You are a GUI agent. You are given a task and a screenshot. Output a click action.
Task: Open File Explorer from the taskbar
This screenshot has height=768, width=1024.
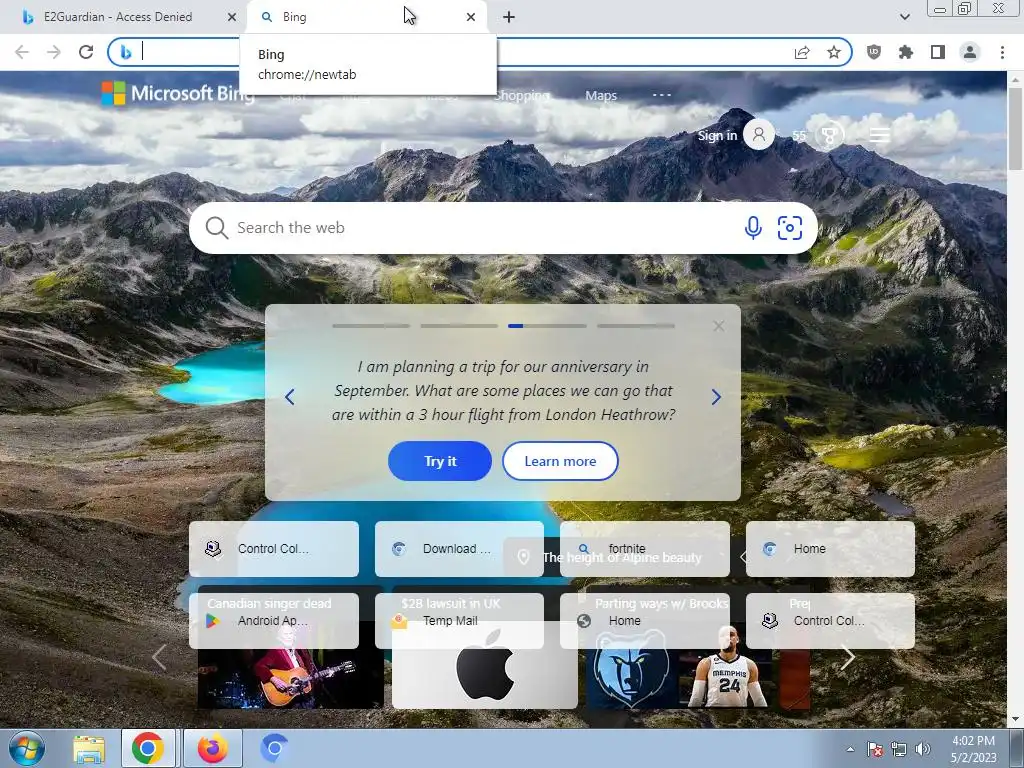pyautogui.click(x=89, y=748)
